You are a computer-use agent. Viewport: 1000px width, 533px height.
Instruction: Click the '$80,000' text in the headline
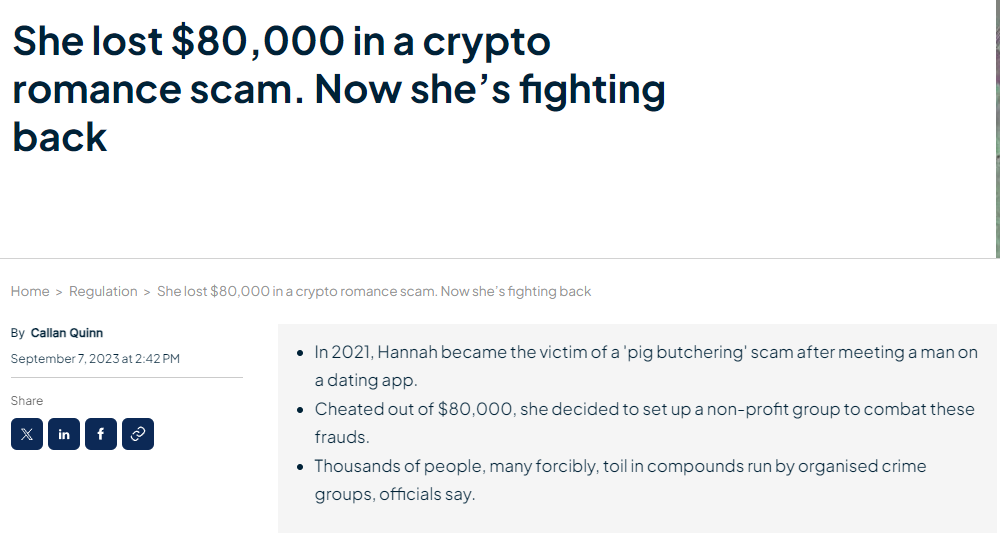258,41
